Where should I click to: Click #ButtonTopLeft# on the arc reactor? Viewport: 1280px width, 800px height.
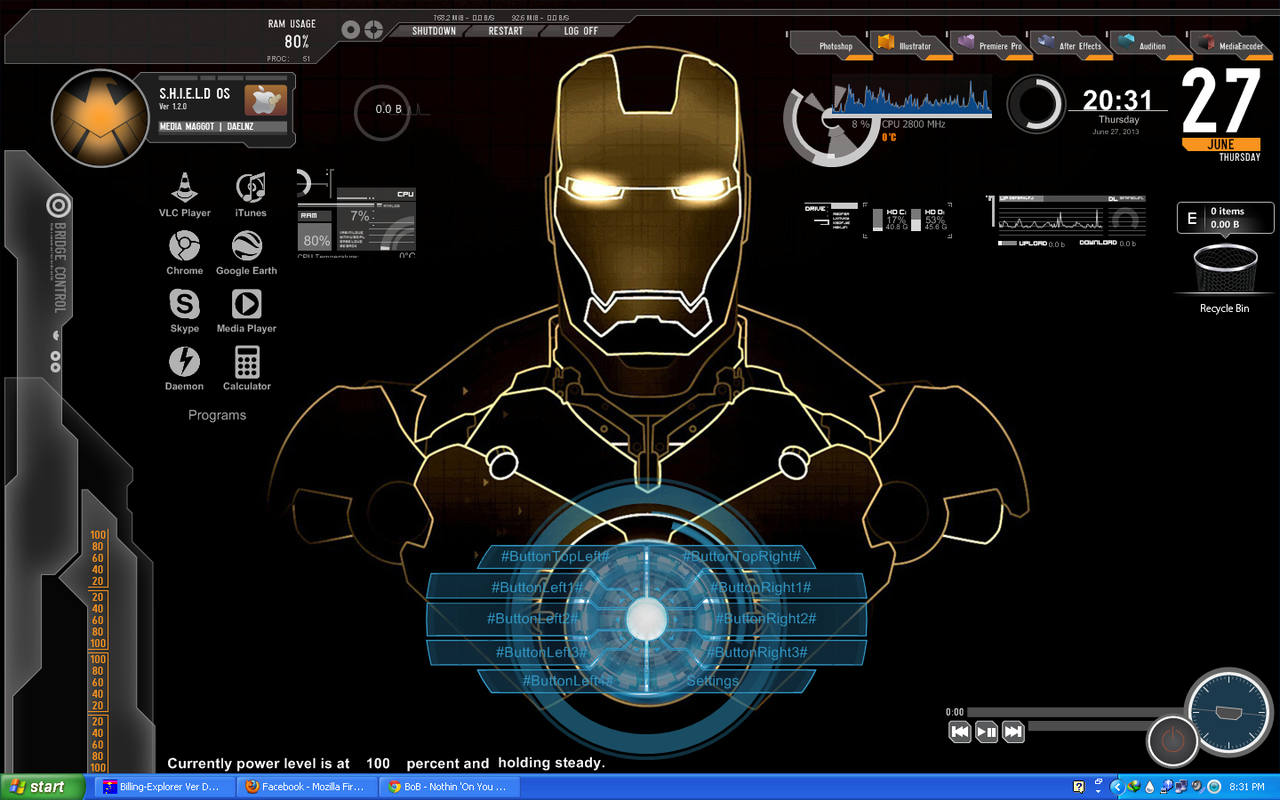click(x=555, y=556)
